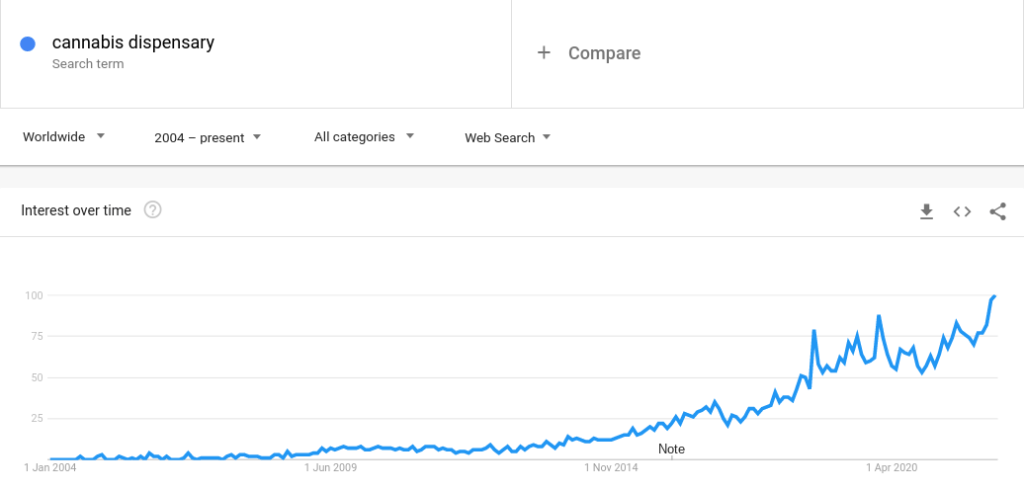Share the interest over time chart
The image size is (1024, 491).
(x=997, y=212)
